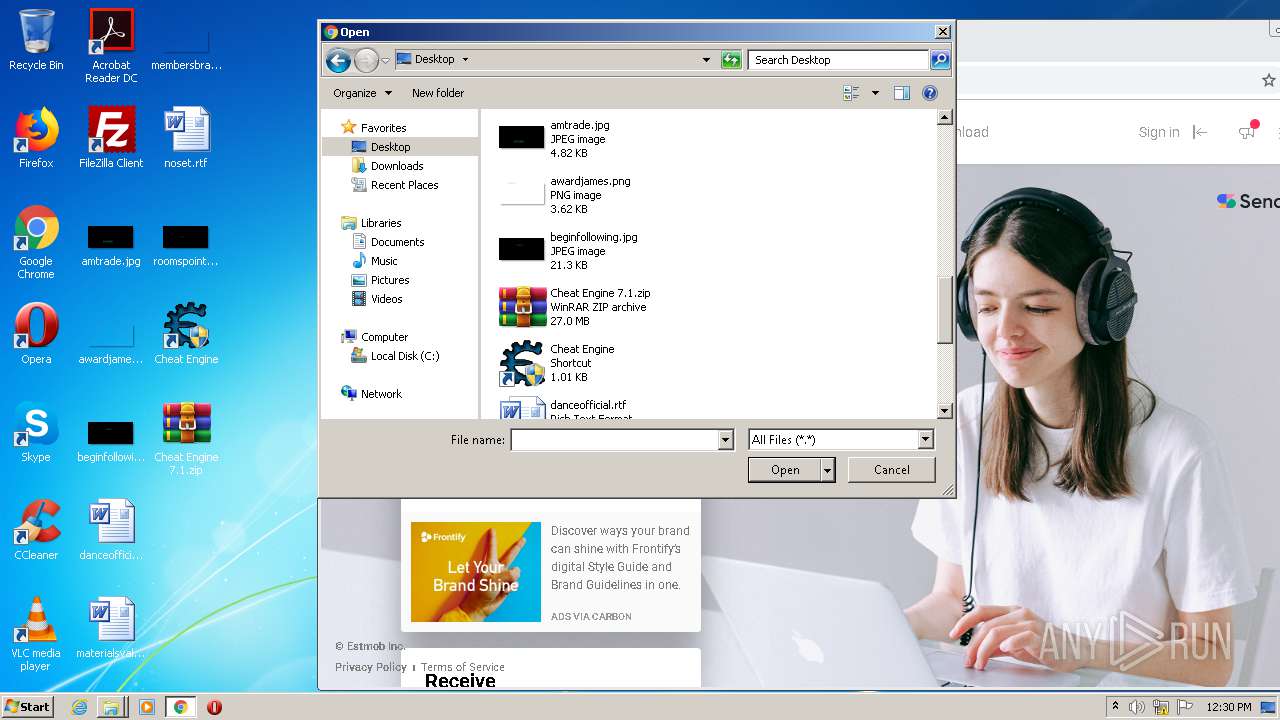
Task: Open the All Files type dropdown
Action: [925, 440]
